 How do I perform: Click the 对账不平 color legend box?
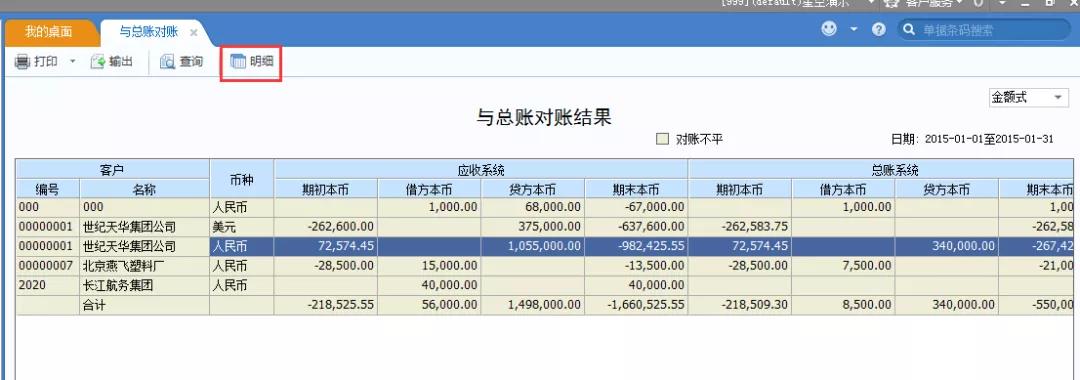tap(662, 139)
